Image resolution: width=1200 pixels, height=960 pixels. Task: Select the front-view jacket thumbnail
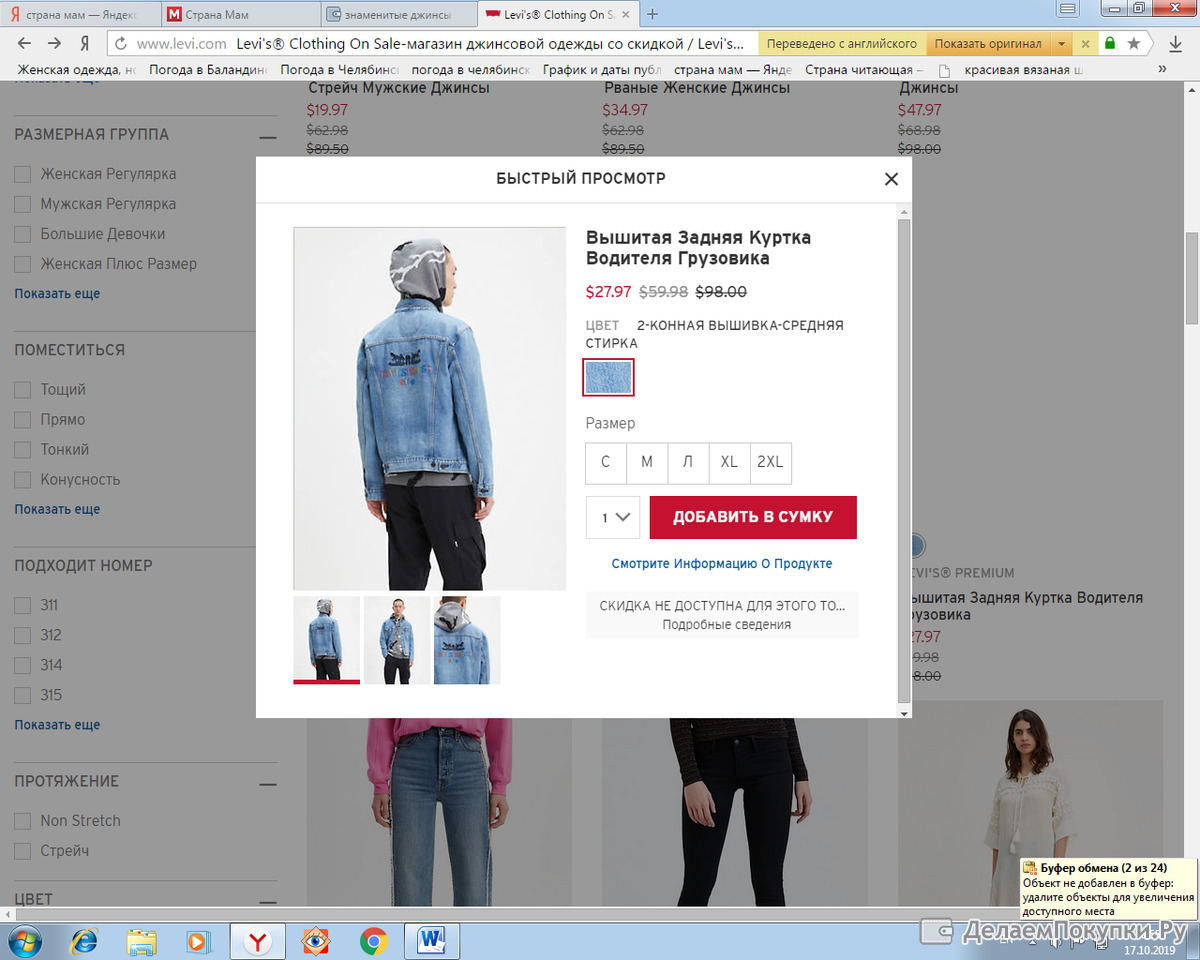pyautogui.click(x=397, y=640)
